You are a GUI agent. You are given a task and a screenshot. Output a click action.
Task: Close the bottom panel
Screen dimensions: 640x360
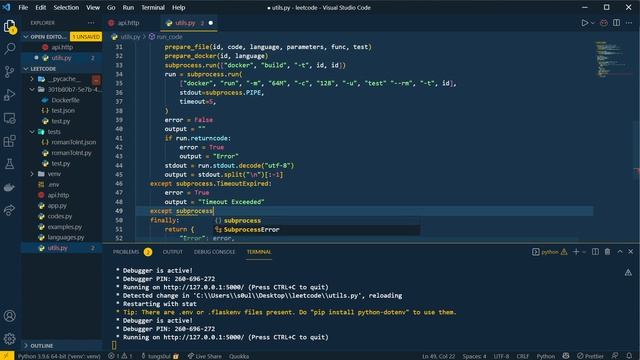pos(631,252)
